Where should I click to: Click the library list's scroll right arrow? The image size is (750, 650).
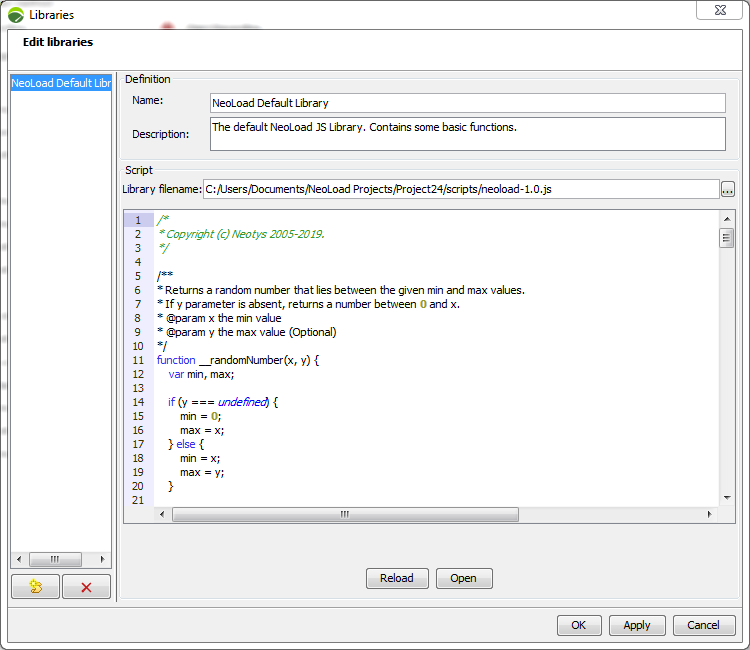(101, 559)
